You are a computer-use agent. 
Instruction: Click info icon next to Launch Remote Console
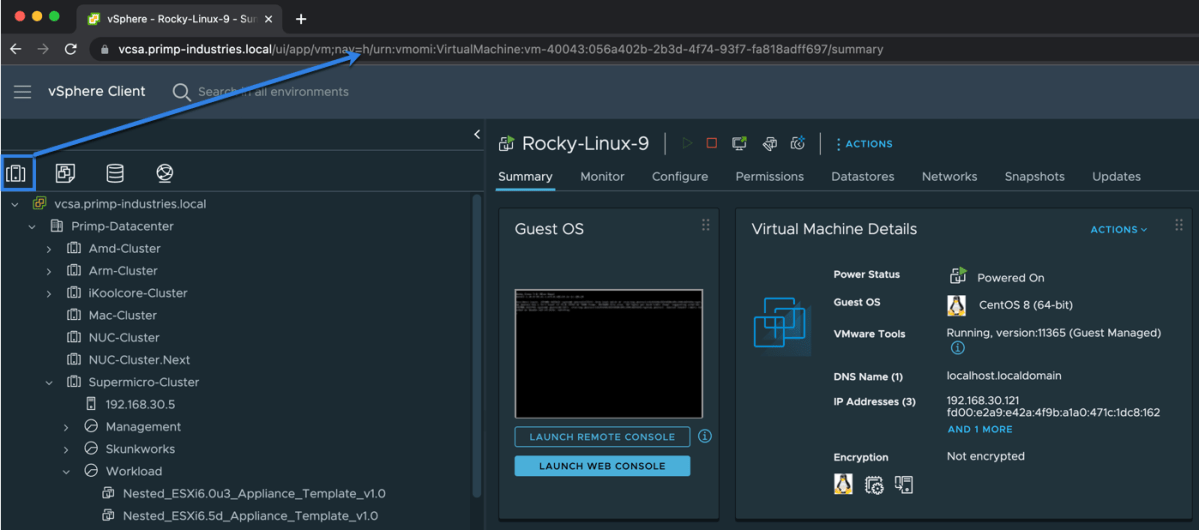pos(705,436)
